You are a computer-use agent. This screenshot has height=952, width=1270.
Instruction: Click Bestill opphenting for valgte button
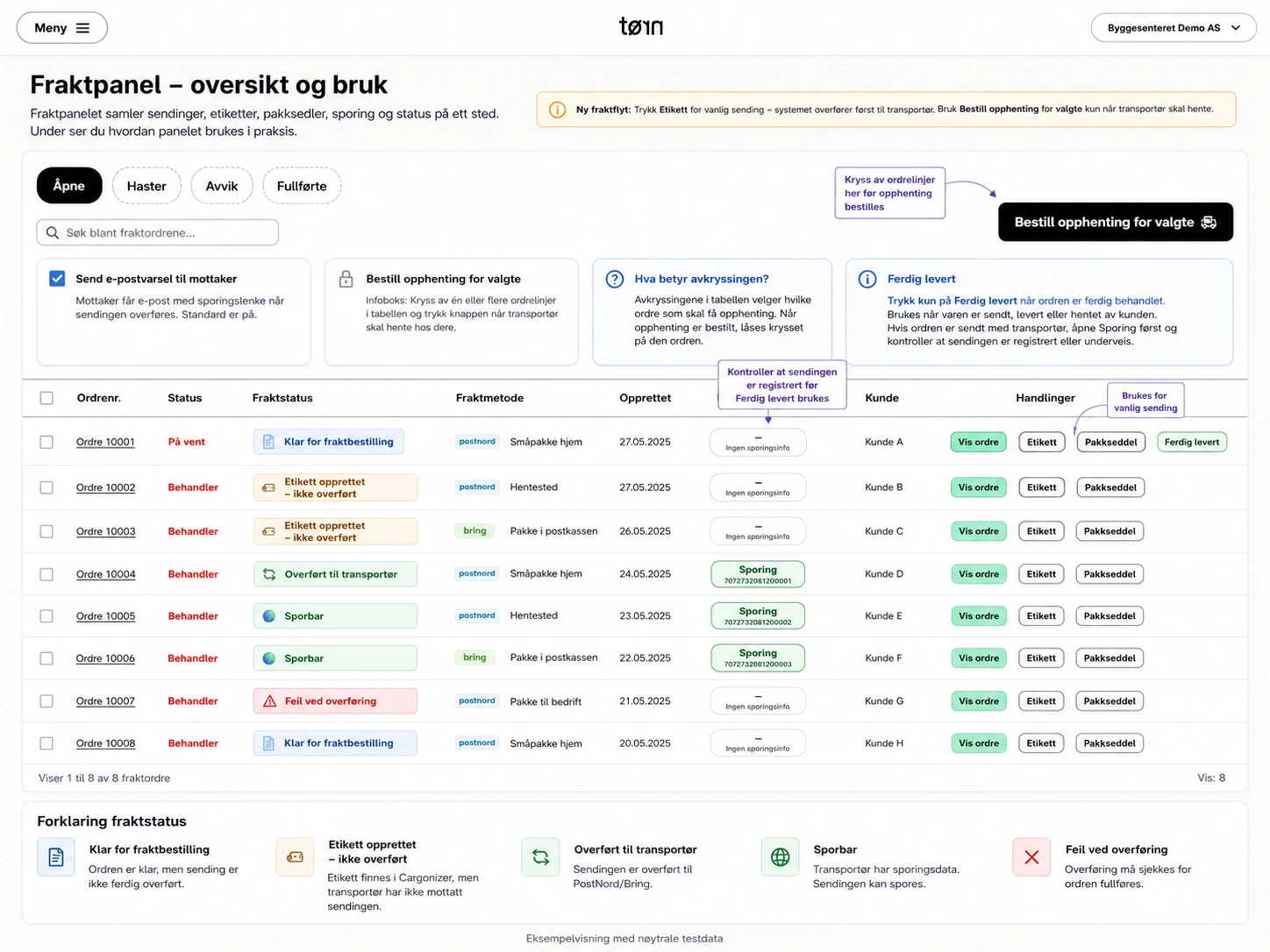pos(1116,222)
